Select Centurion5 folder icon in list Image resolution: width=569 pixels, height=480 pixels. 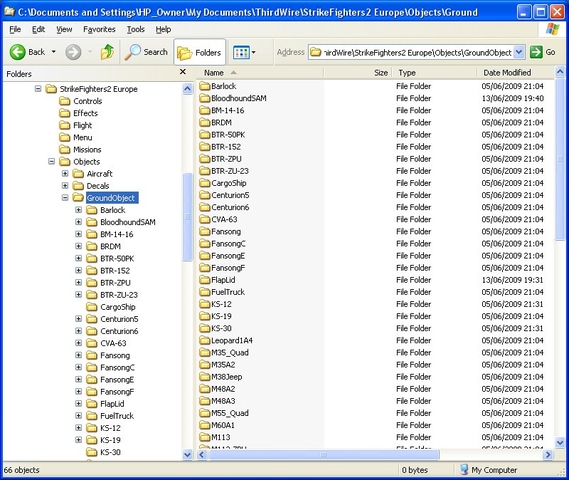tap(205, 195)
